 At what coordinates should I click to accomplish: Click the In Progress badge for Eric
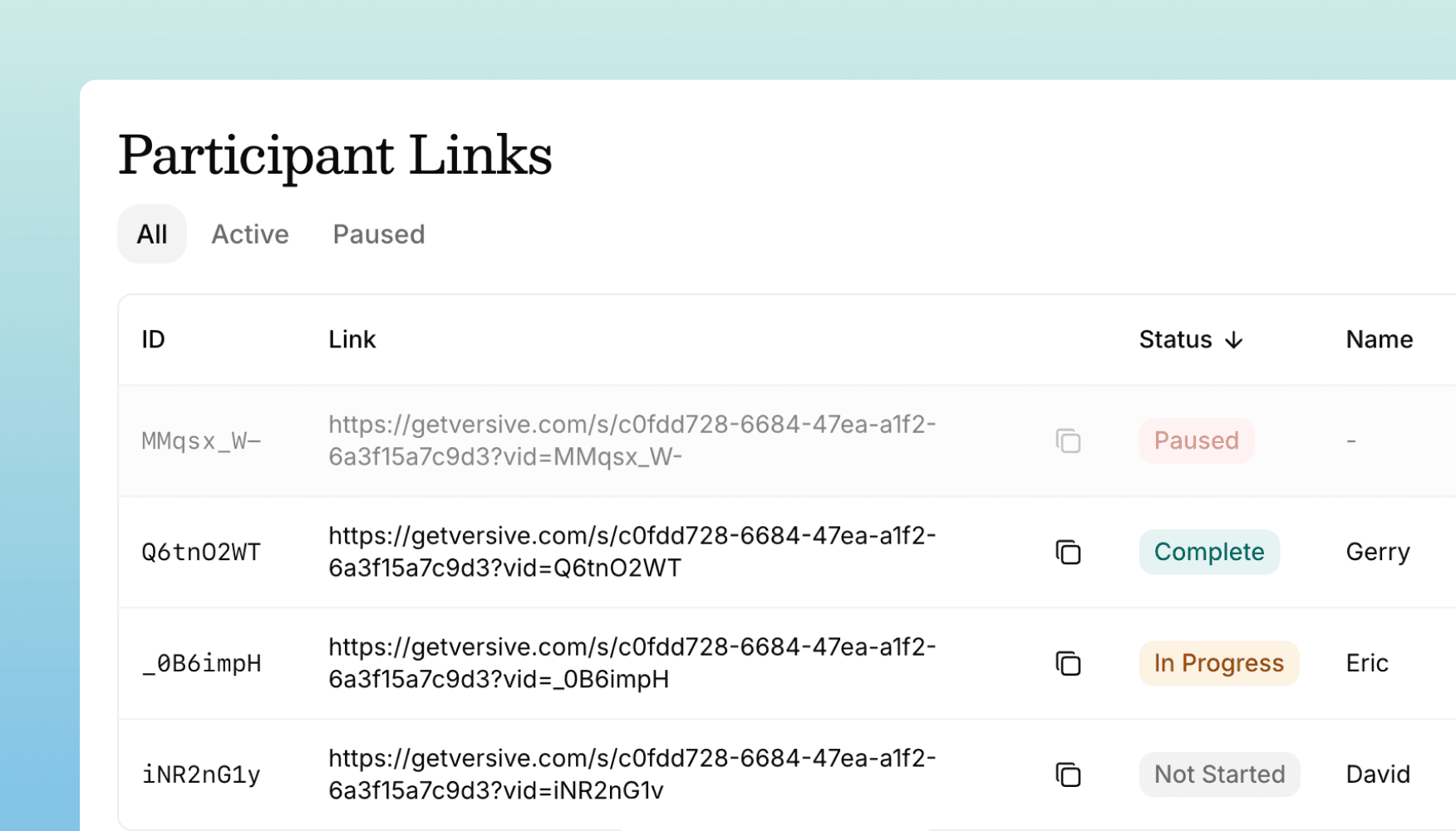[1218, 663]
